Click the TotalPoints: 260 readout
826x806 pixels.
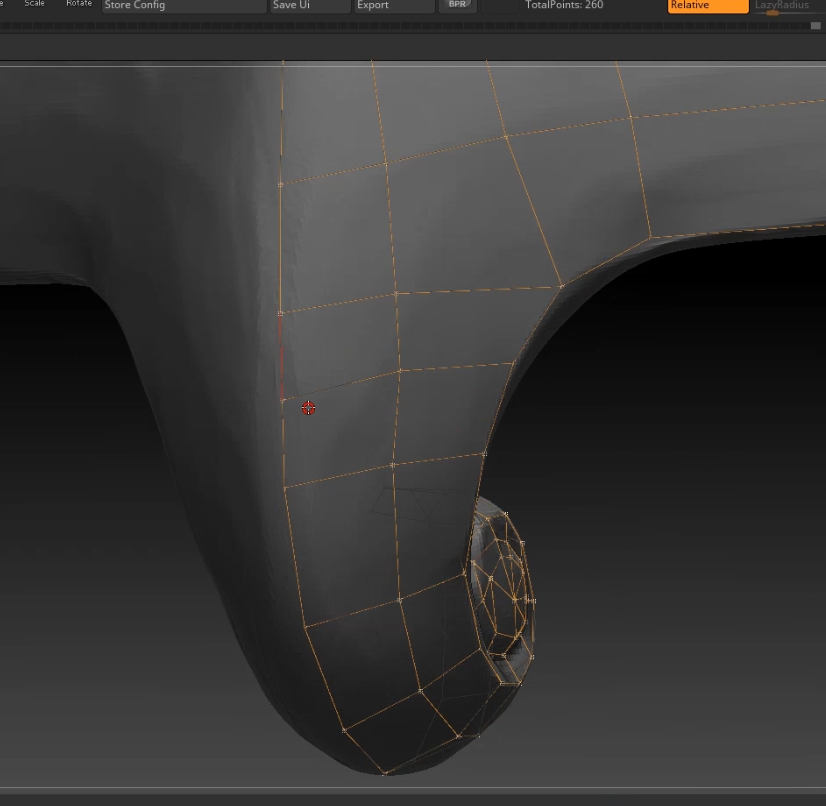(564, 6)
